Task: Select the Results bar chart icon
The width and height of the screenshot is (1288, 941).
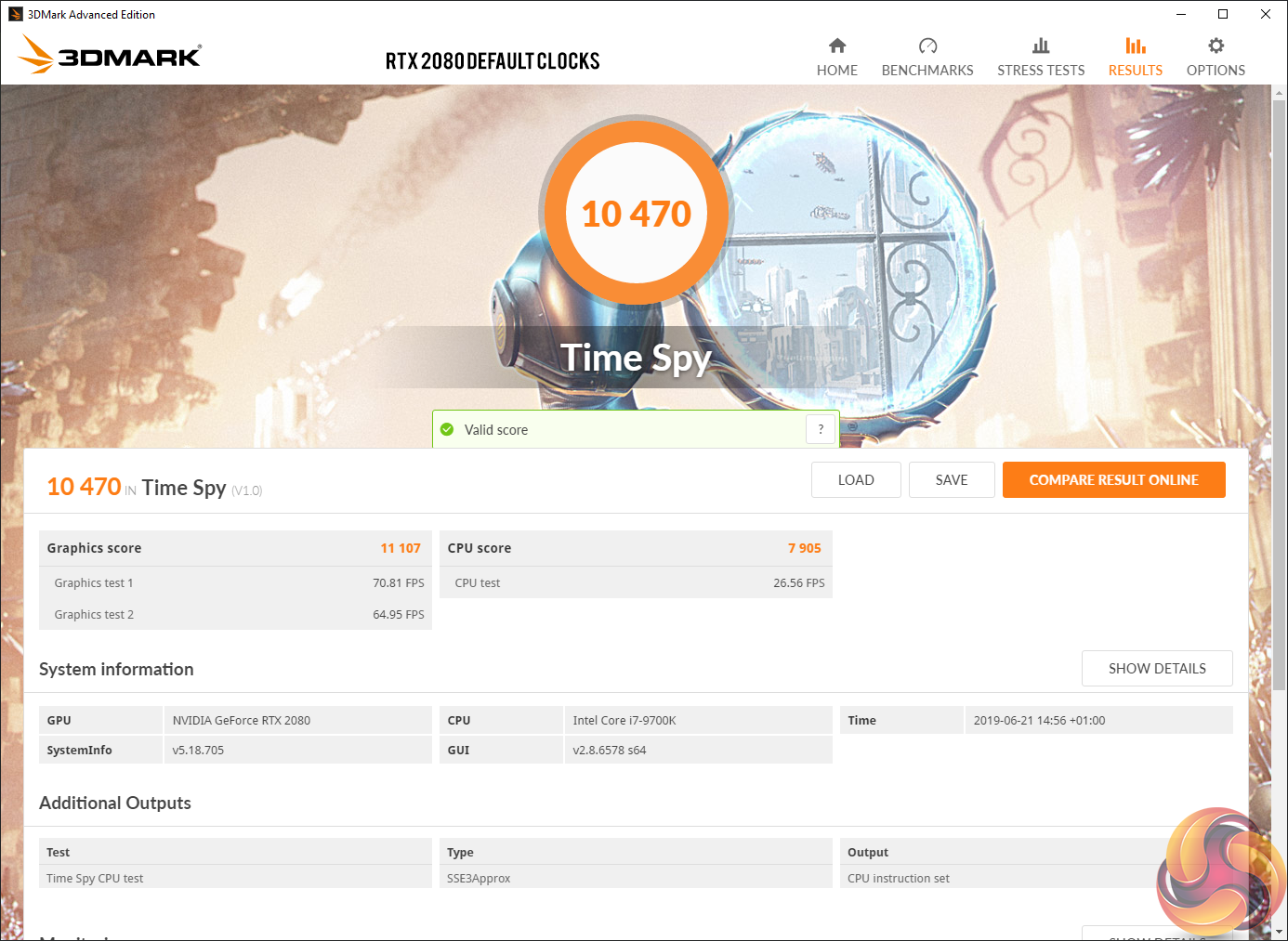Action: coord(1136,46)
